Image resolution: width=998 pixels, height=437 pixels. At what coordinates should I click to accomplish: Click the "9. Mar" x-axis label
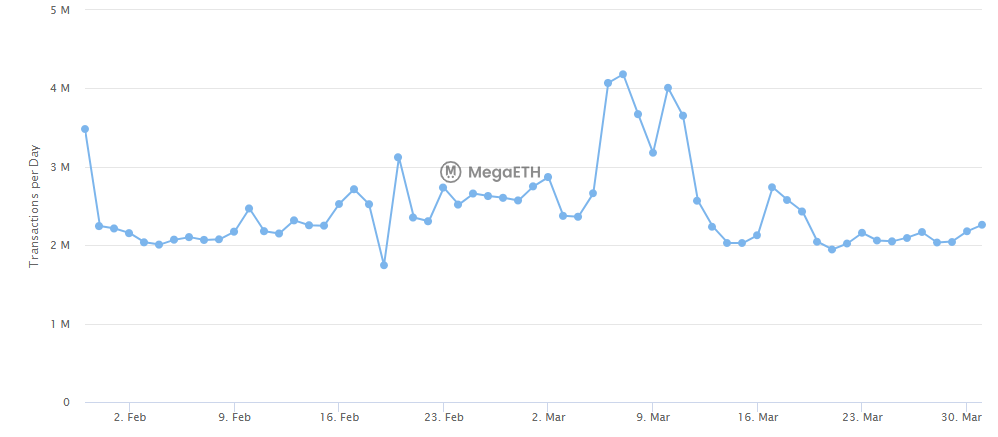(x=653, y=417)
